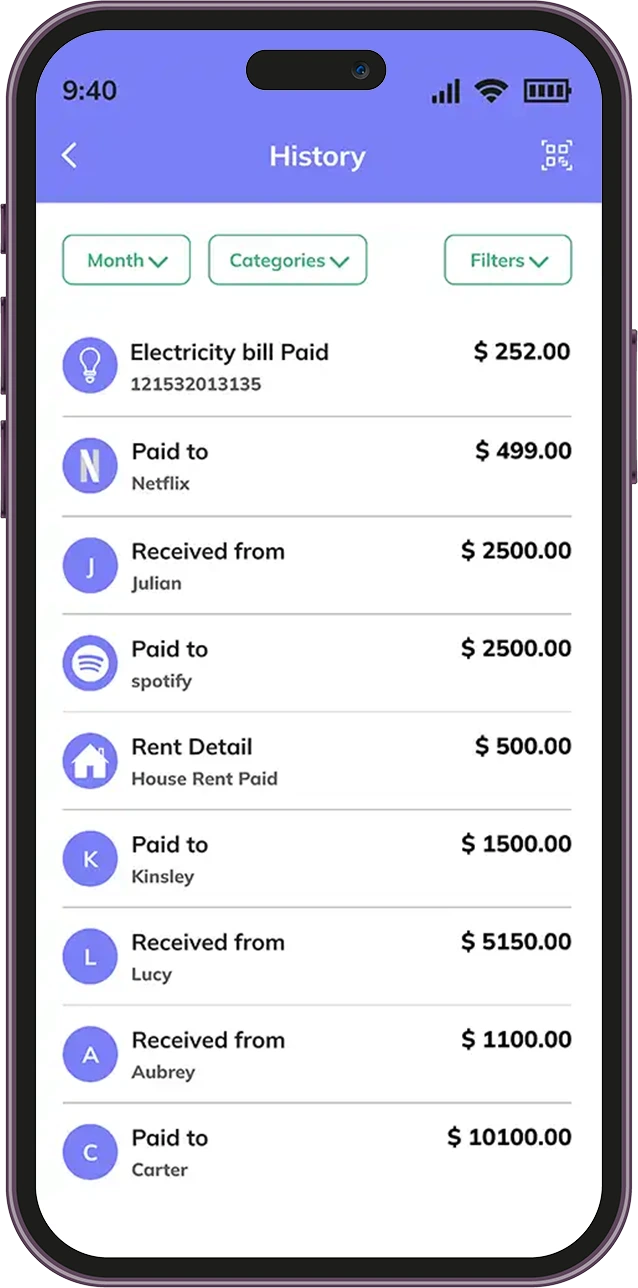Select Lucy's L avatar icon
The height and width of the screenshot is (1288, 638).
point(90,957)
